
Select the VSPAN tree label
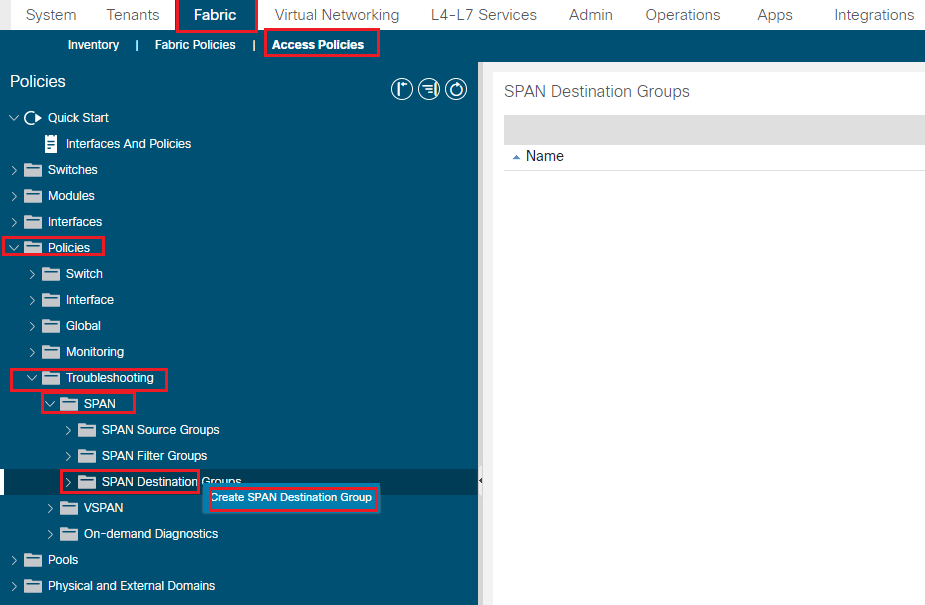[x=103, y=508]
